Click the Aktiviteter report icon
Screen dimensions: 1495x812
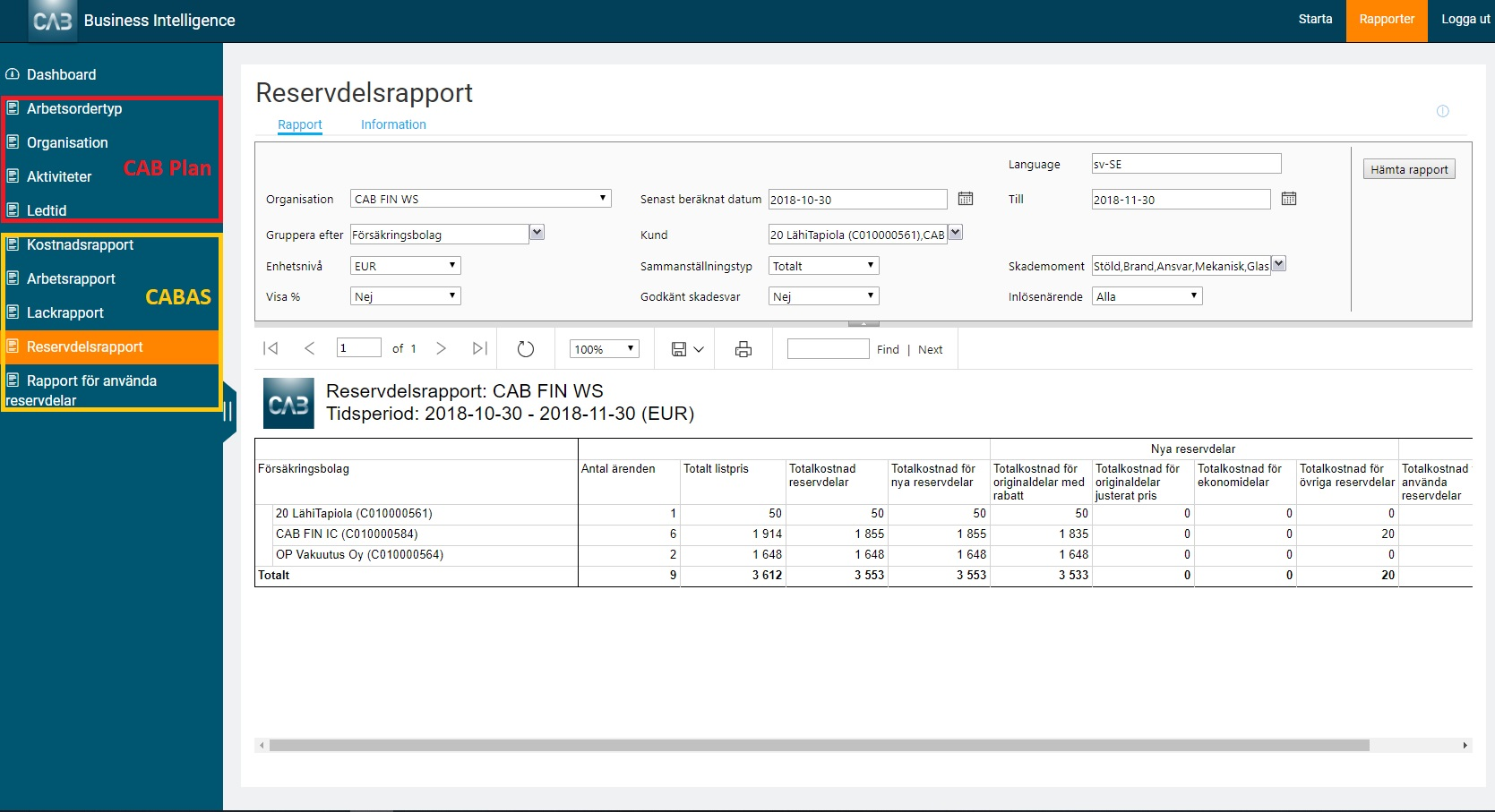[13, 176]
